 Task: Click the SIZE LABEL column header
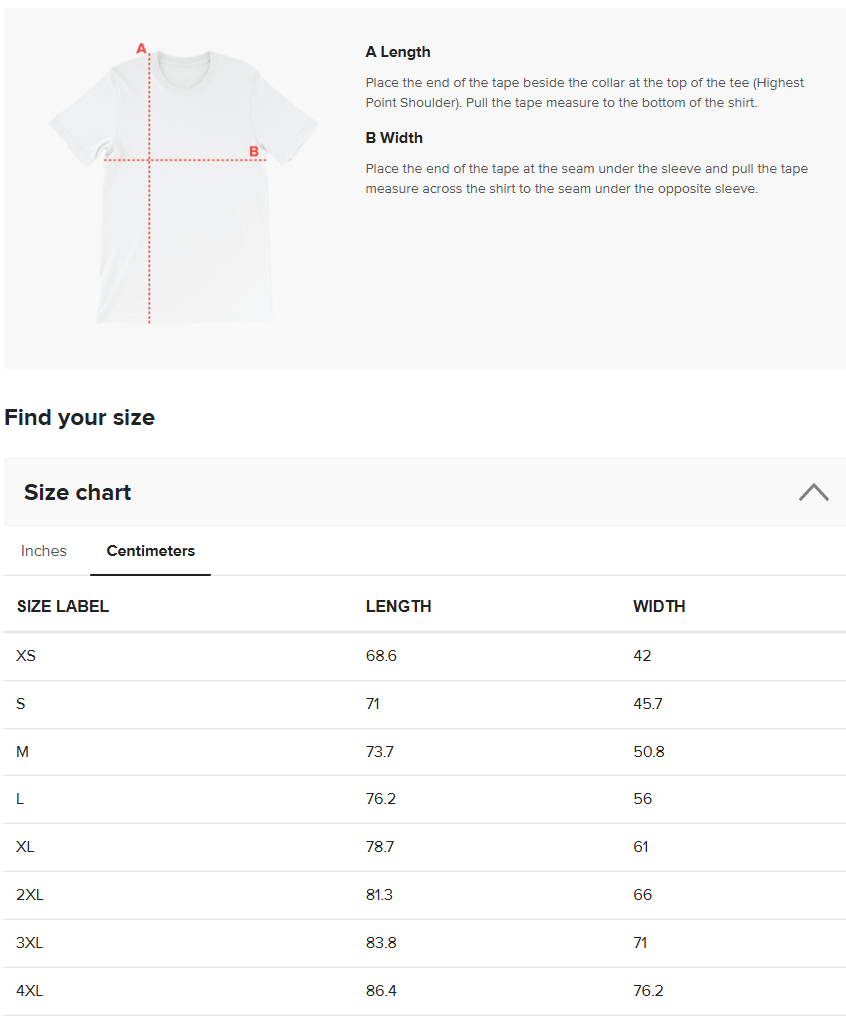[63, 606]
